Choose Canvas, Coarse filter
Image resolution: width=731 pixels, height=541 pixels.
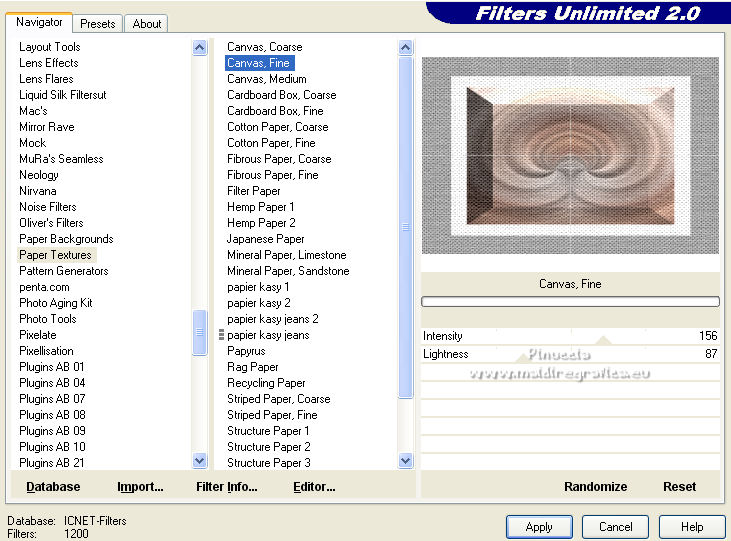point(265,47)
